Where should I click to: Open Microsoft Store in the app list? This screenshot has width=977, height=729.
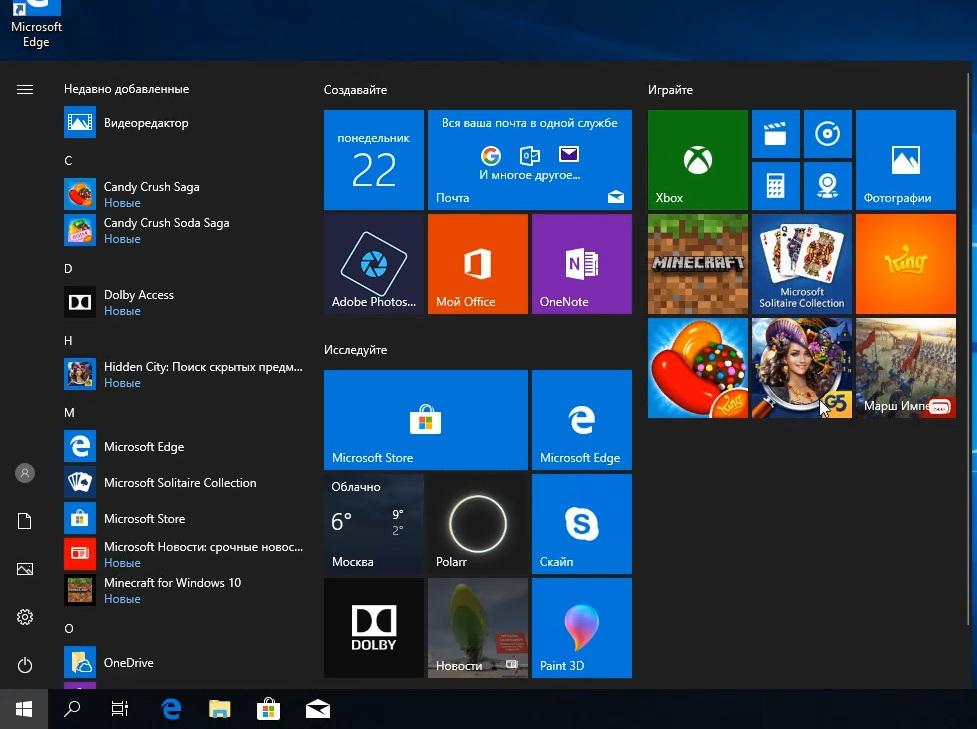click(184, 518)
